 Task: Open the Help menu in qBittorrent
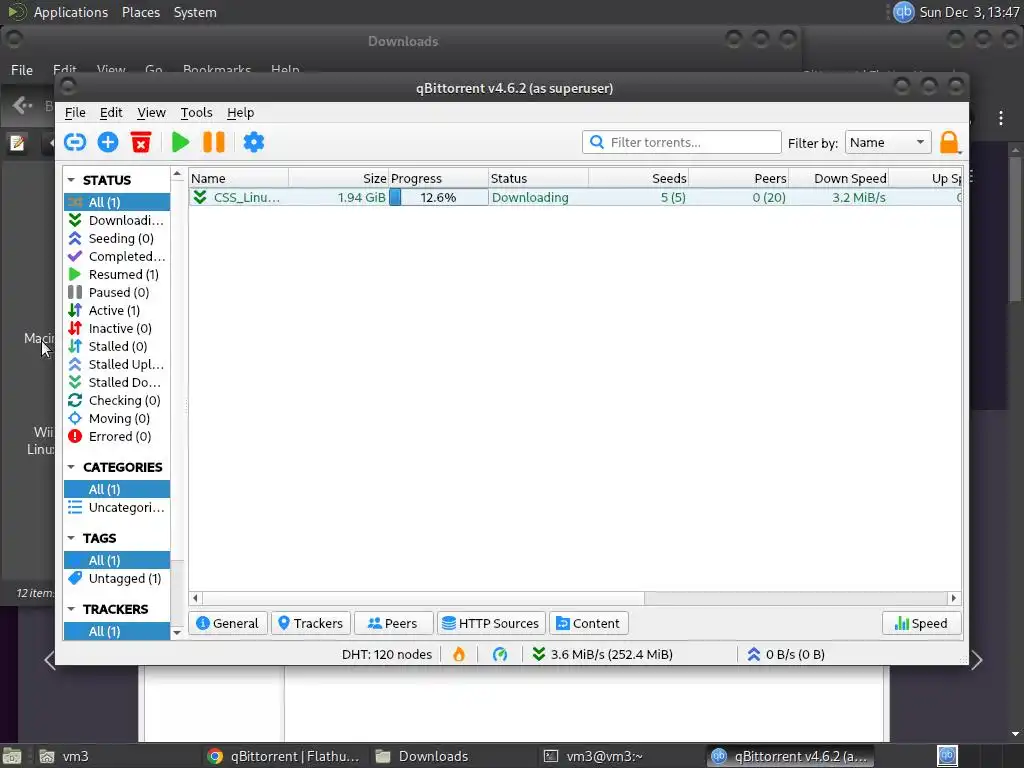pos(240,112)
